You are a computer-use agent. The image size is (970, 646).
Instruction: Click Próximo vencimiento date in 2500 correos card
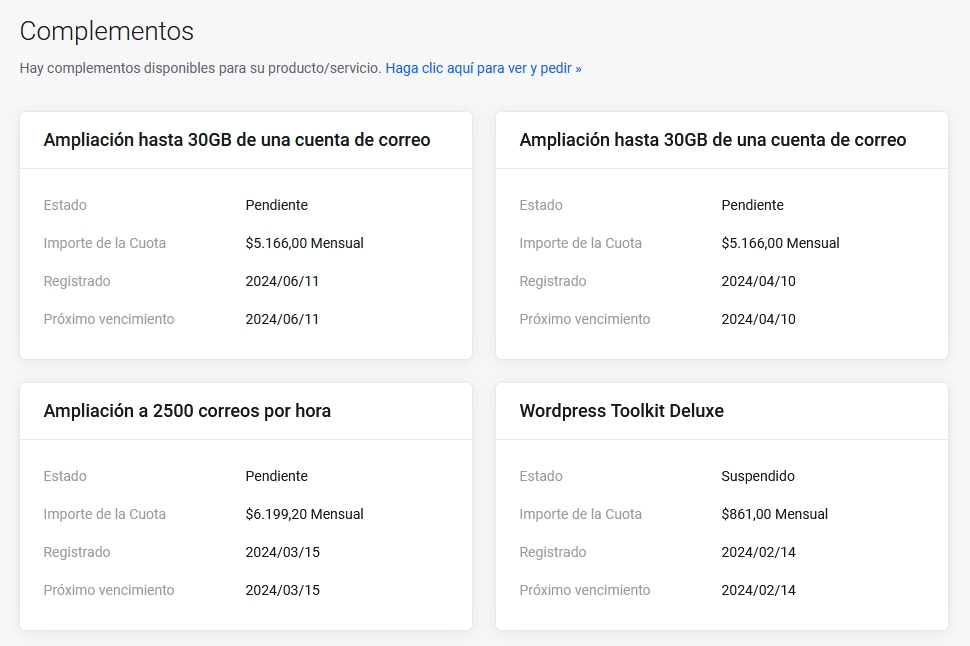tap(282, 591)
